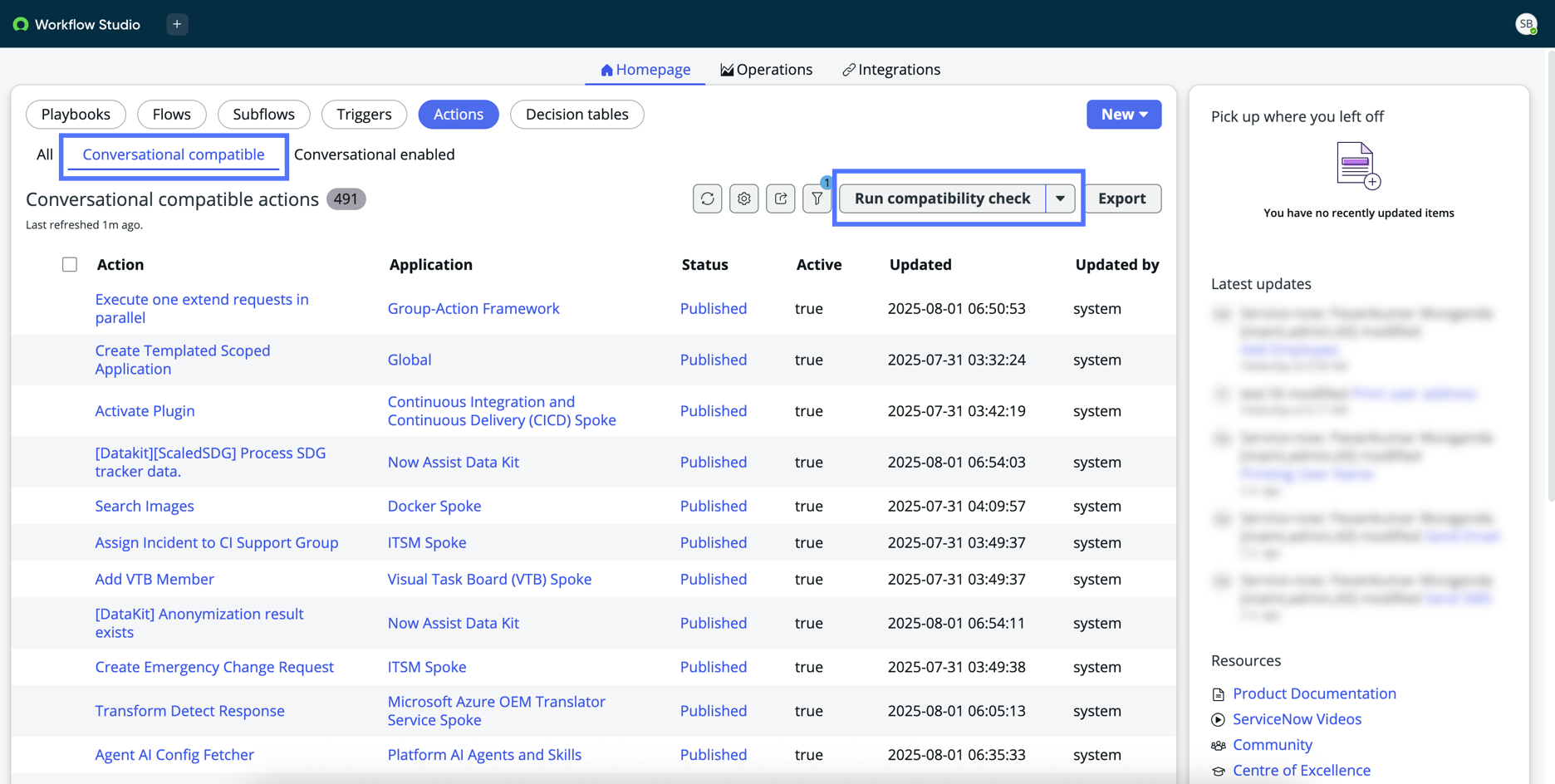The image size is (1555, 784).
Task: Select the Actions pill
Action: (x=459, y=115)
